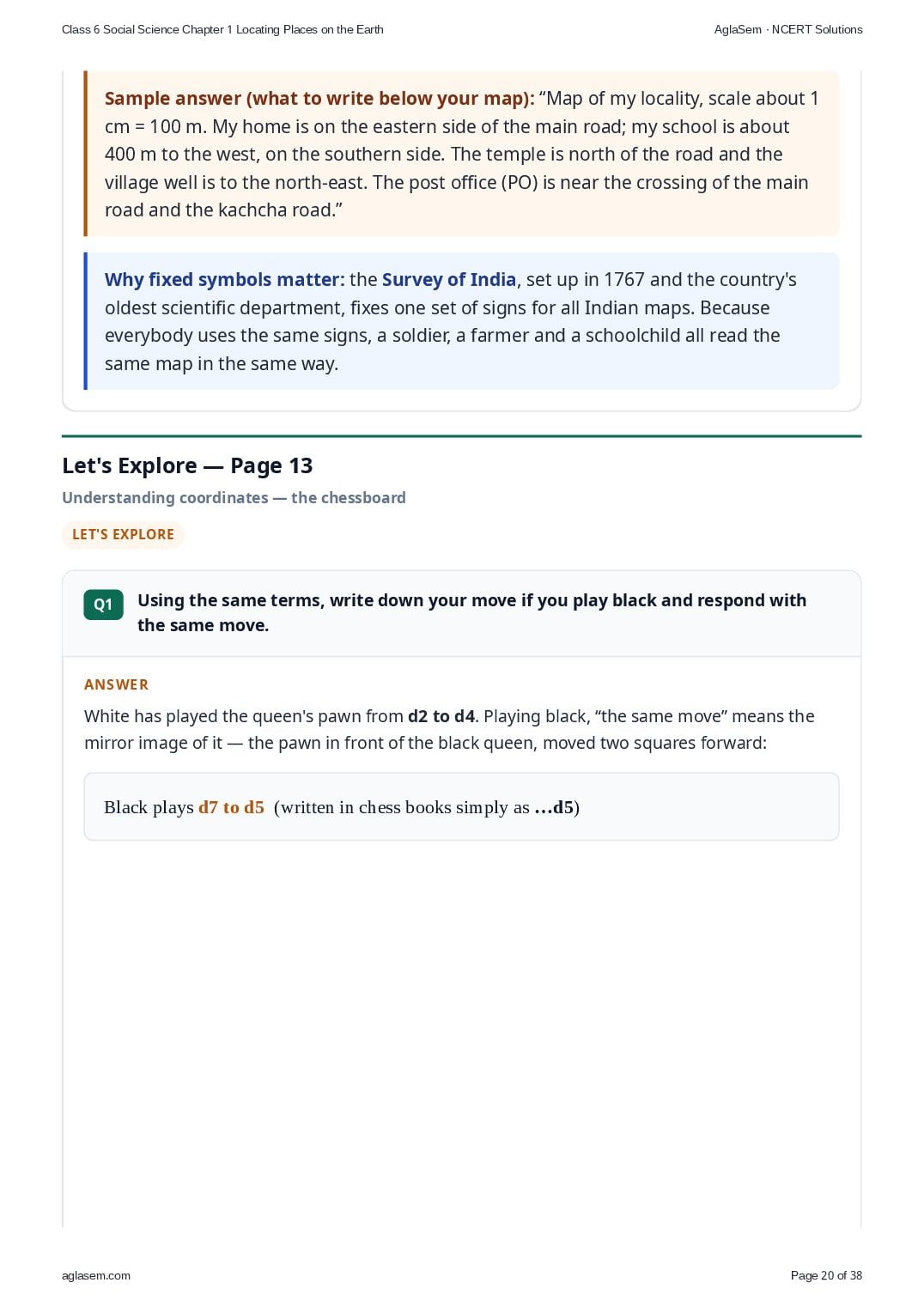Click the LET'S EXPLORE orange tag
This screenshot has height=1307, width=924.
click(x=123, y=534)
